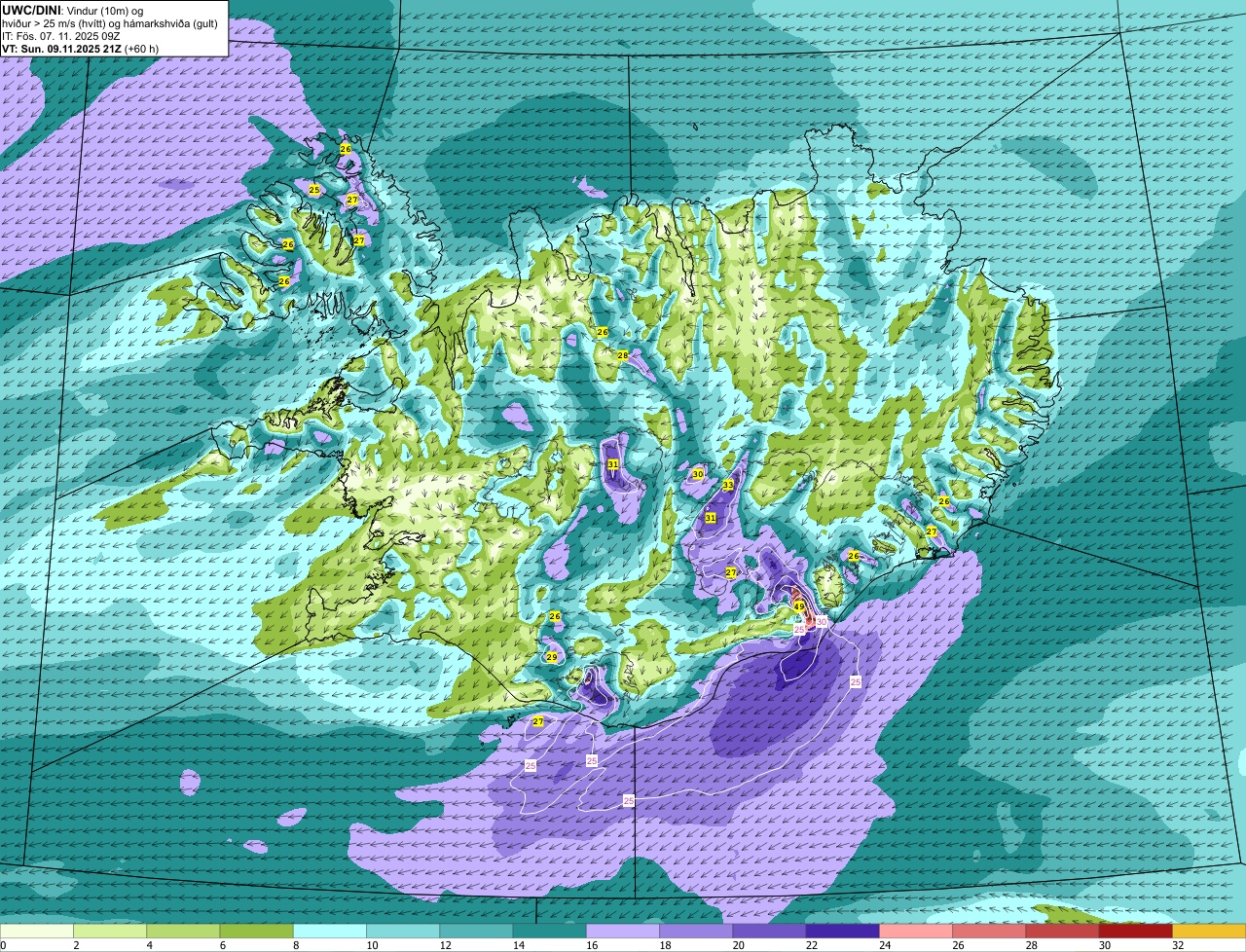Pick the pale yellow 0–2 m/s legend swatch
Screen dimensions: 1246x952
37,932
